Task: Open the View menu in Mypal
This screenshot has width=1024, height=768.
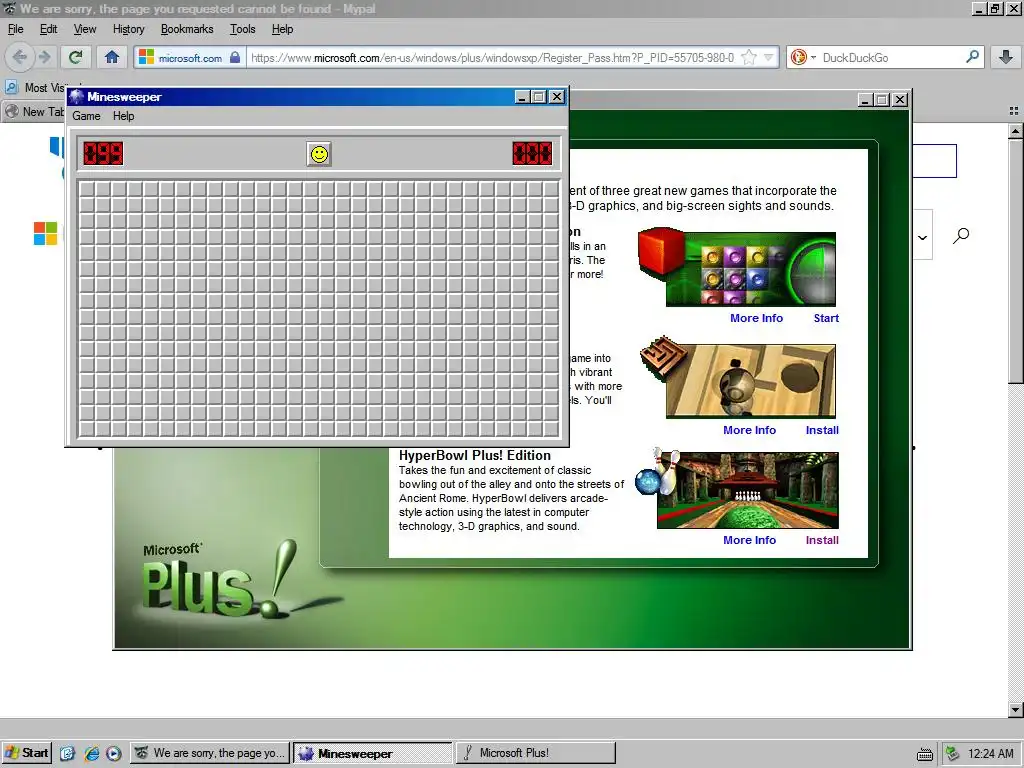Action: [x=85, y=29]
